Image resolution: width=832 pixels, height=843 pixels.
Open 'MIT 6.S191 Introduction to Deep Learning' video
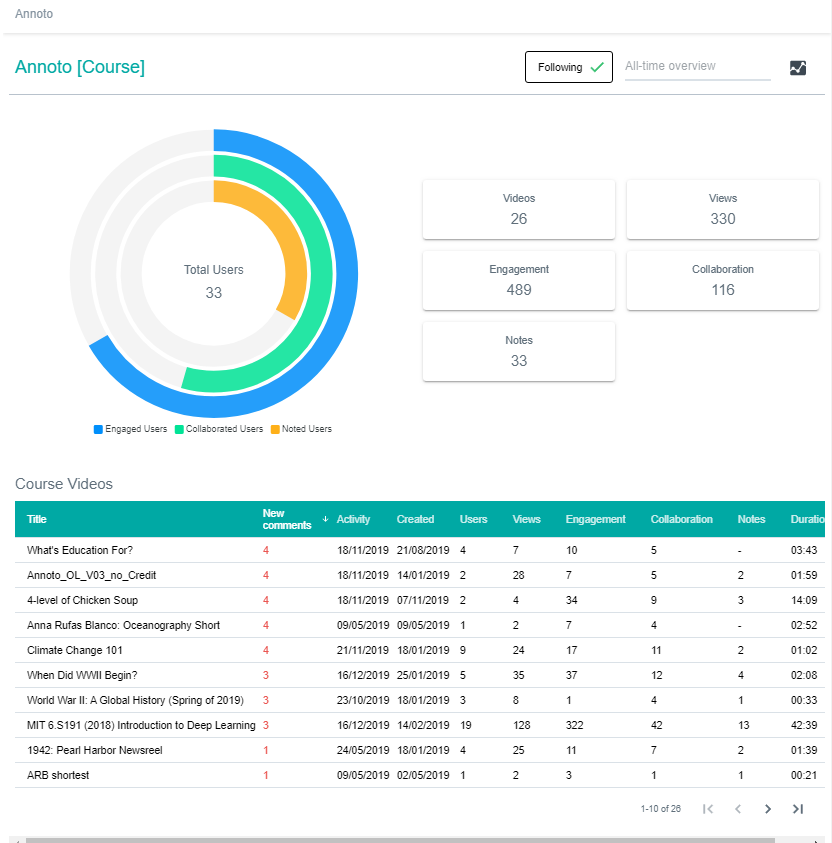[x=141, y=725]
